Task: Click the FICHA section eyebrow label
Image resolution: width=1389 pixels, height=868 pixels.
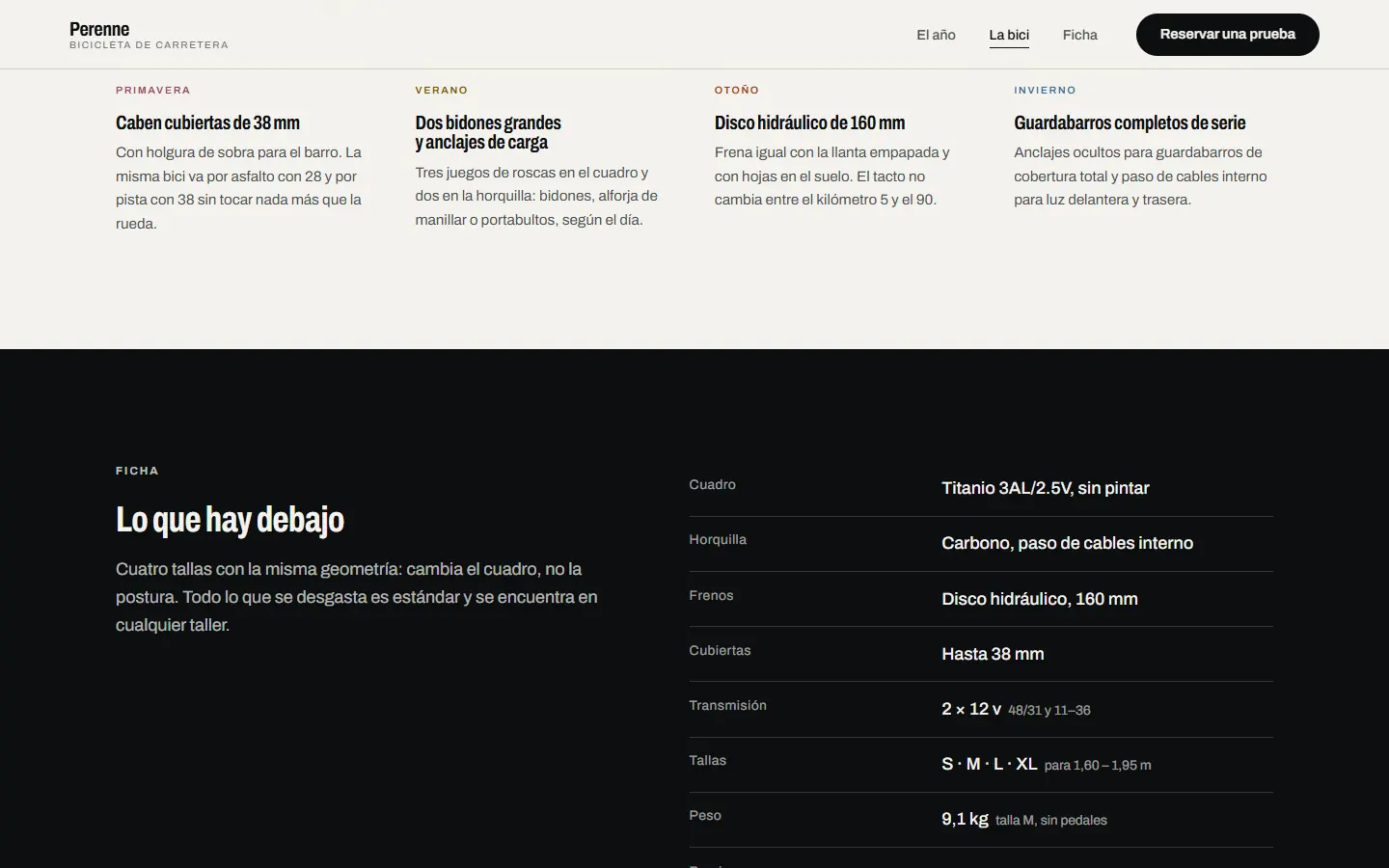Action: 137,471
